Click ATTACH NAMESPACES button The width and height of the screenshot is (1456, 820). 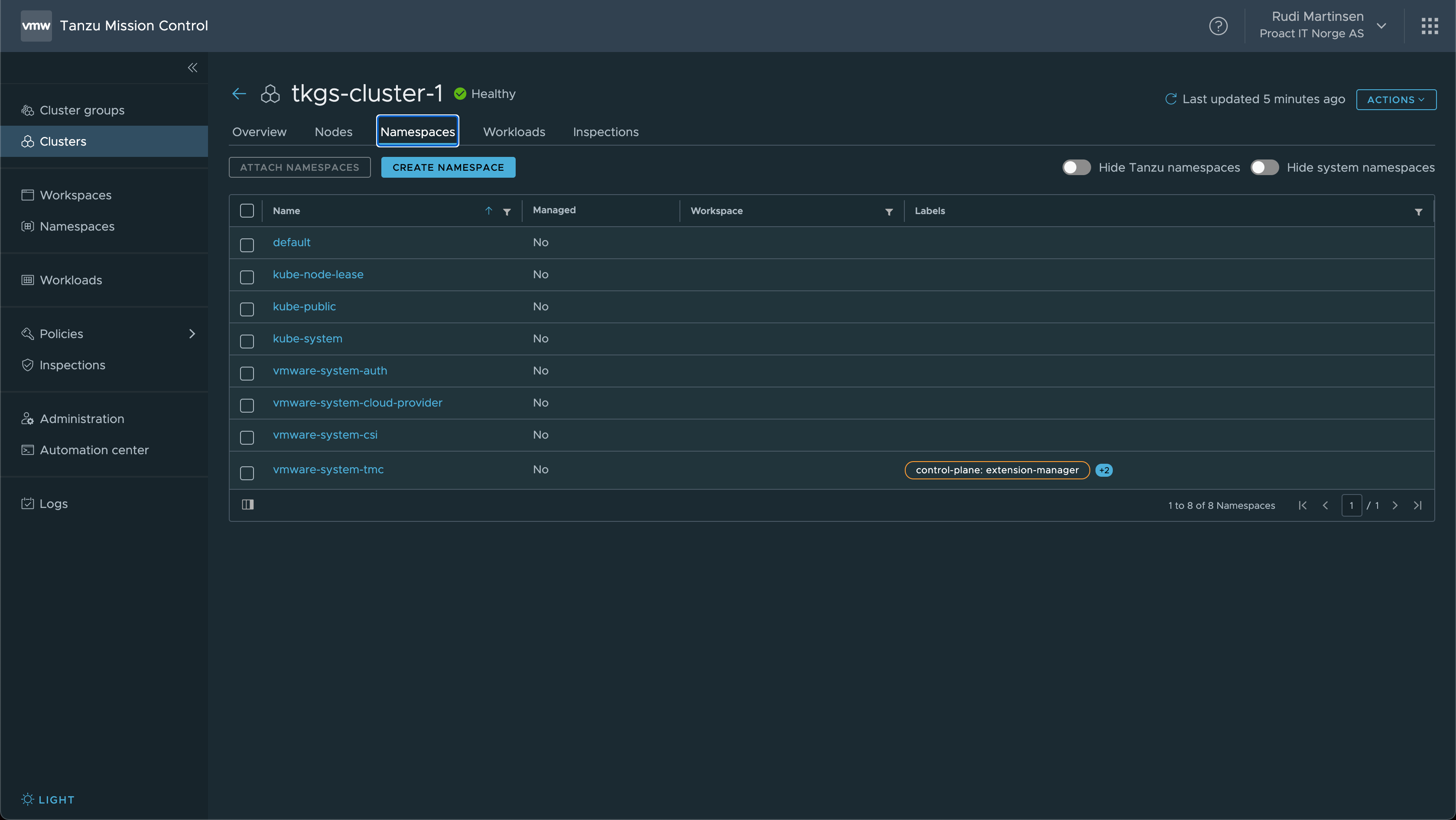point(299,167)
